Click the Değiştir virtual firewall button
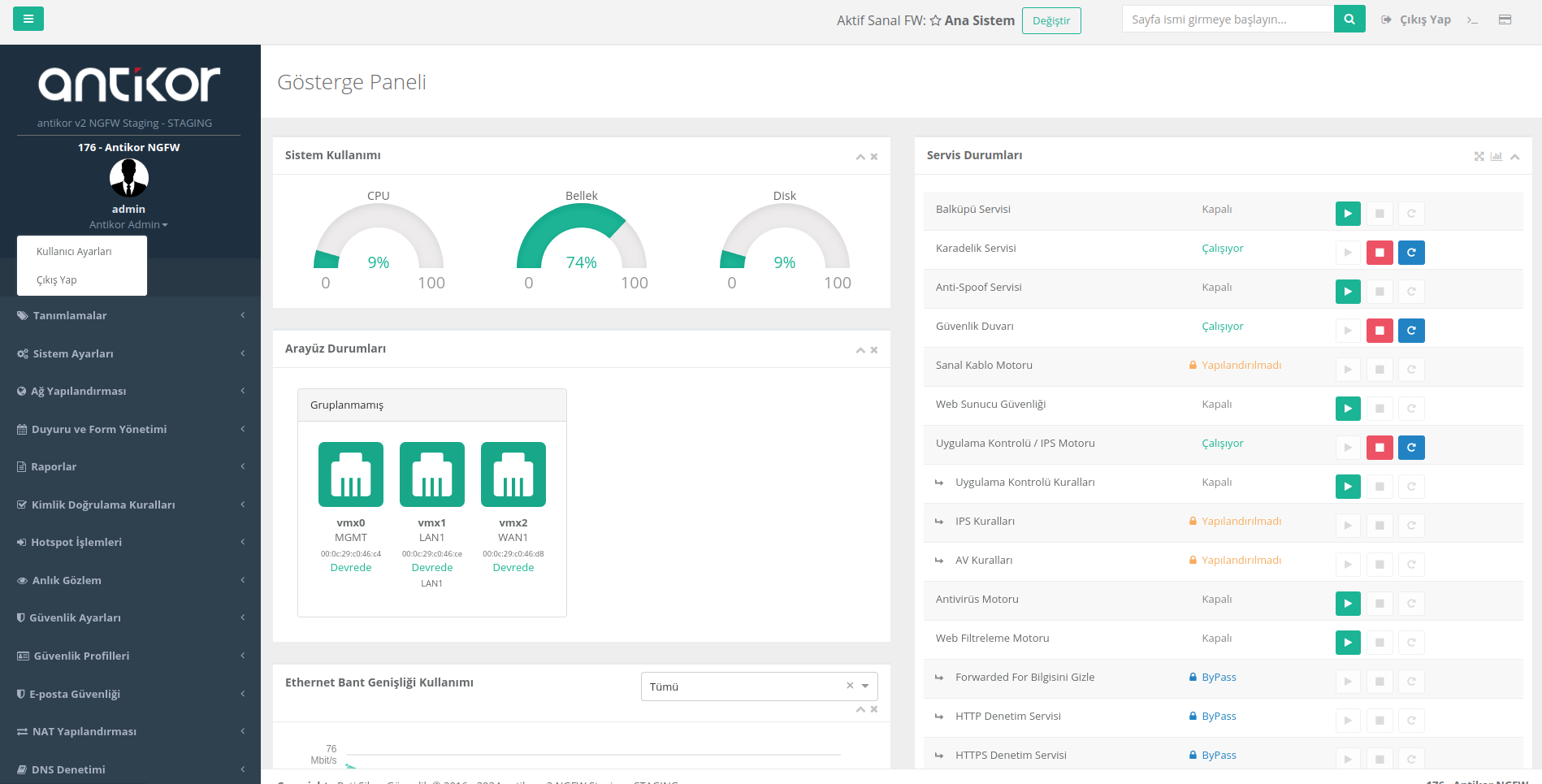 [1051, 21]
